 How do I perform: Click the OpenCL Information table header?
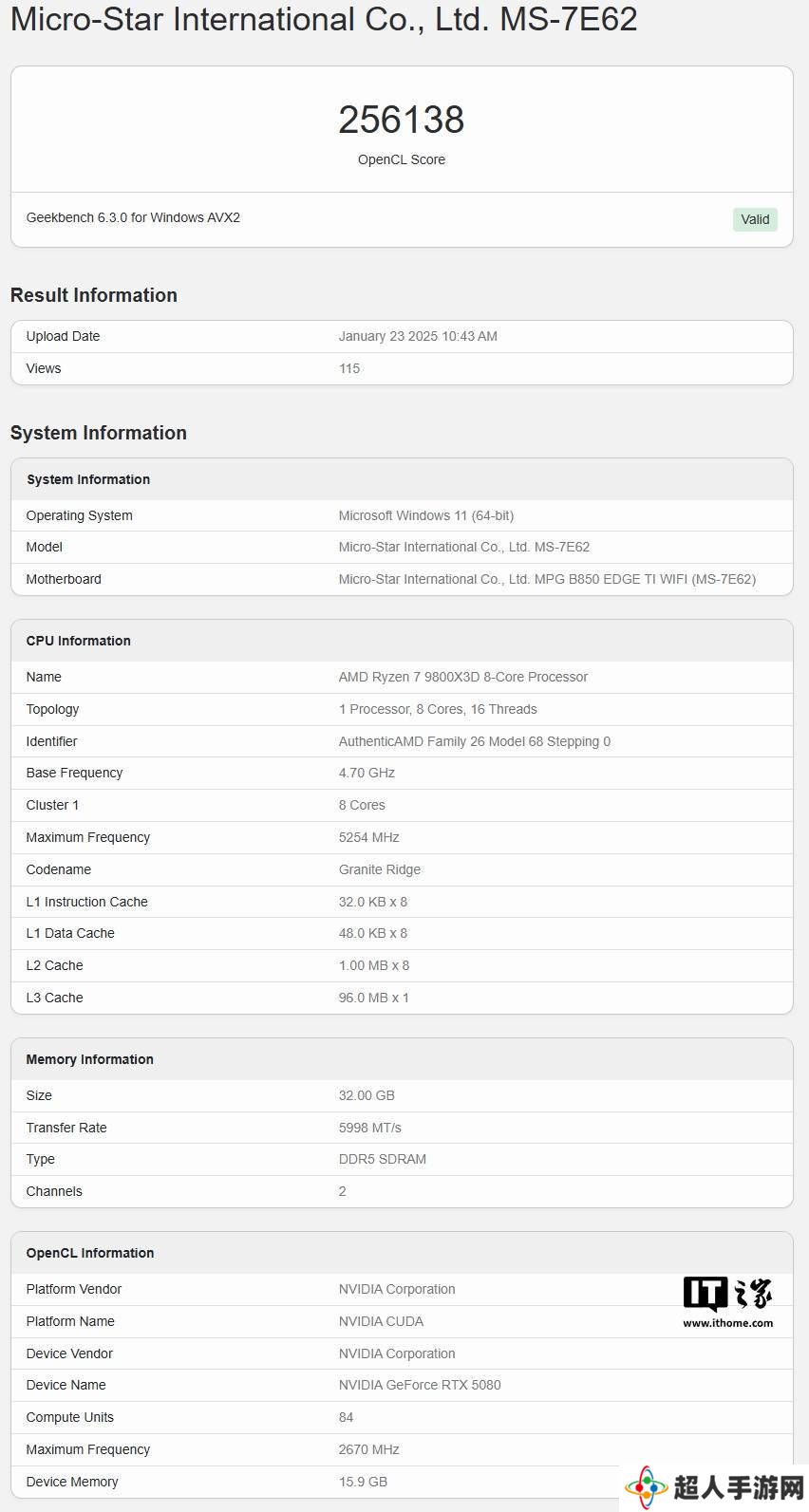click(402, 1253)
